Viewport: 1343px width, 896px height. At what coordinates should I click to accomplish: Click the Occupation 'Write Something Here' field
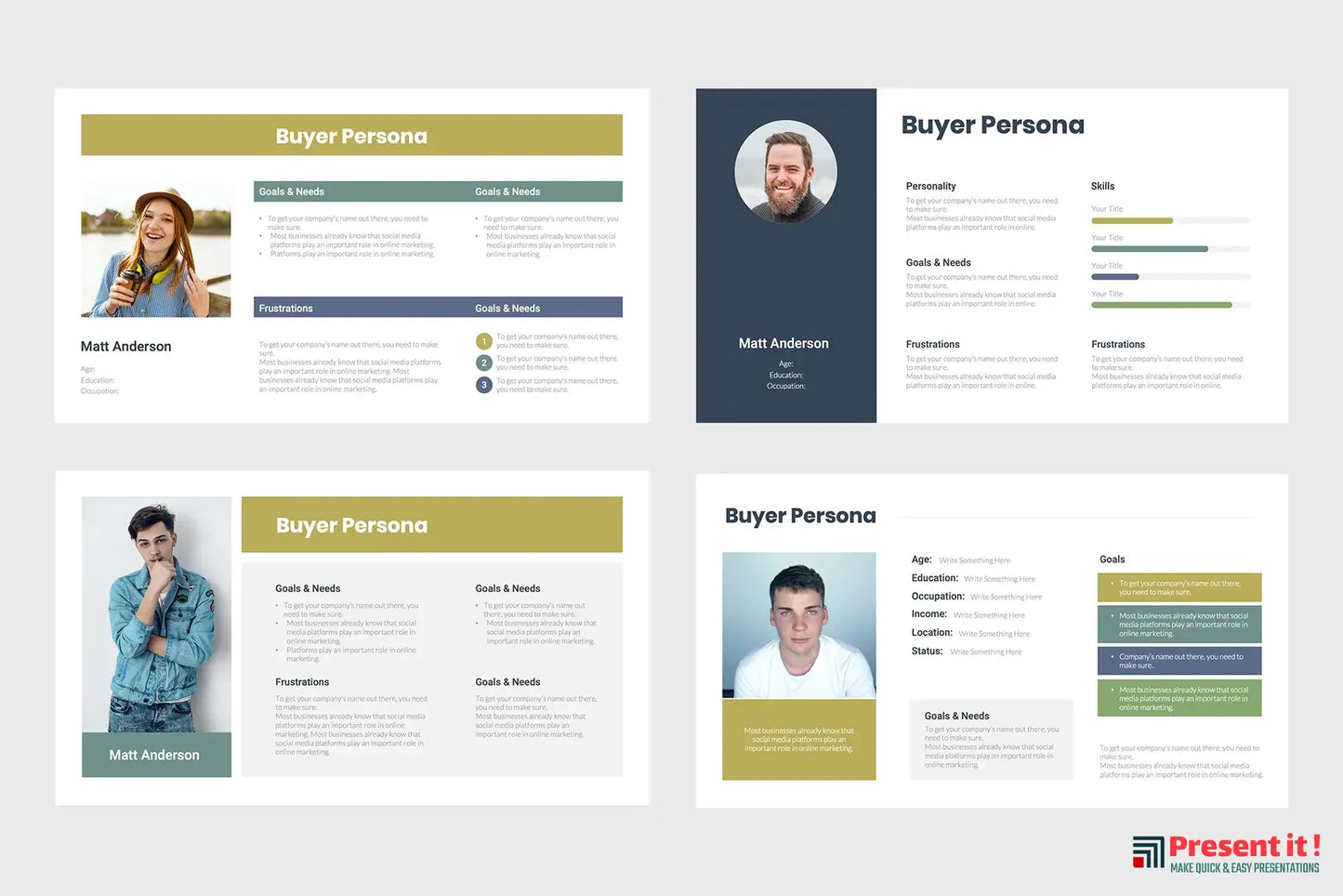[x=1006, y=597]
